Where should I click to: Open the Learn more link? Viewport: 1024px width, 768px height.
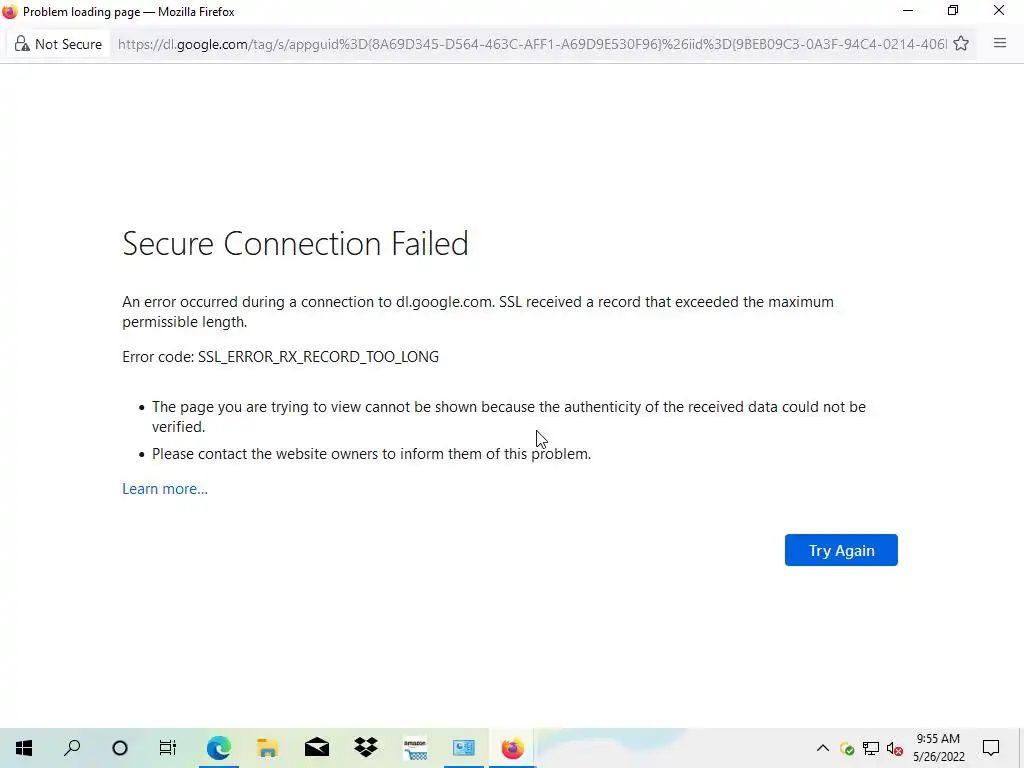165,489
